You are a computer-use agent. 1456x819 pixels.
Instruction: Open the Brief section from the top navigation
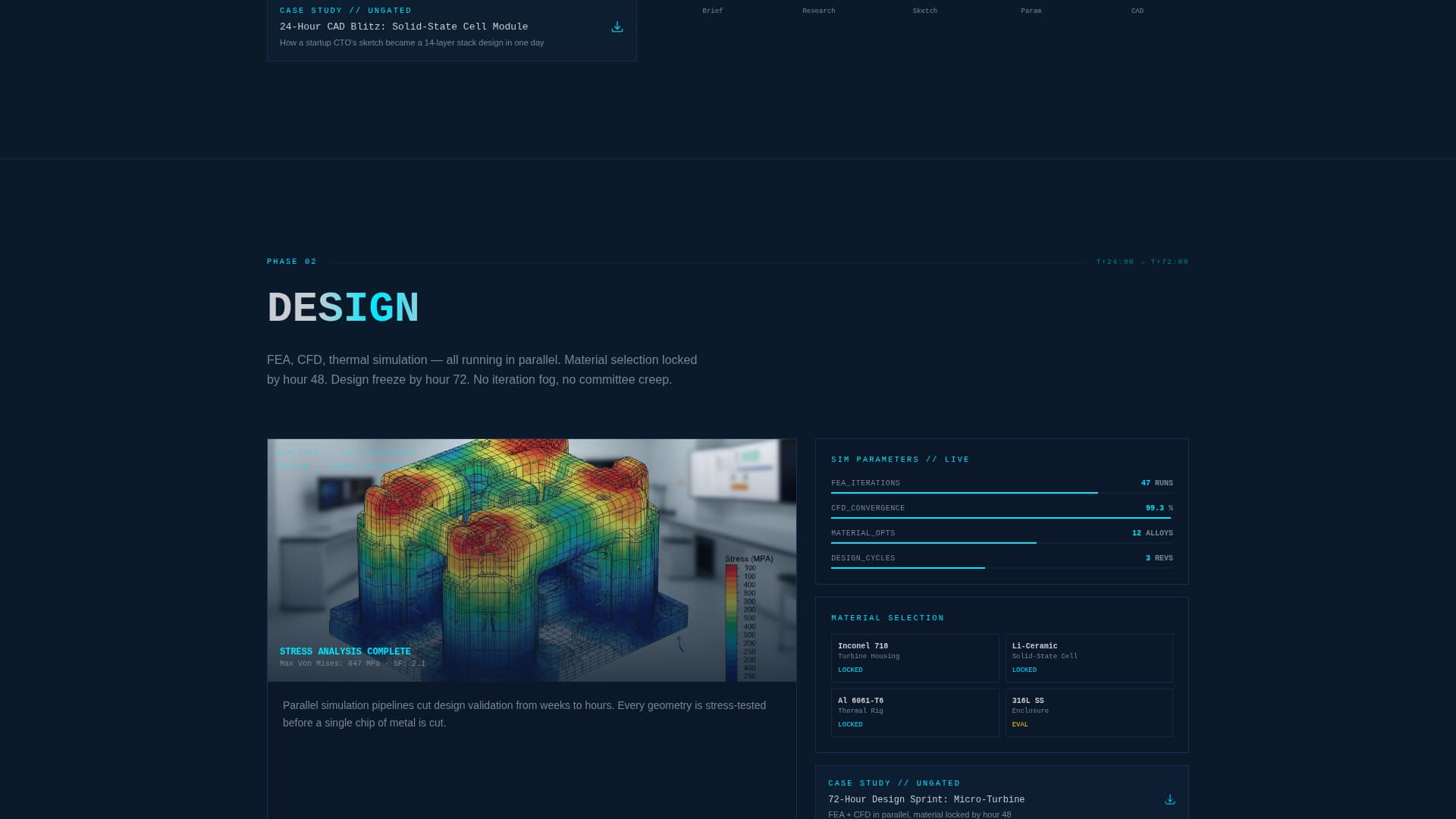pos(711,10)
